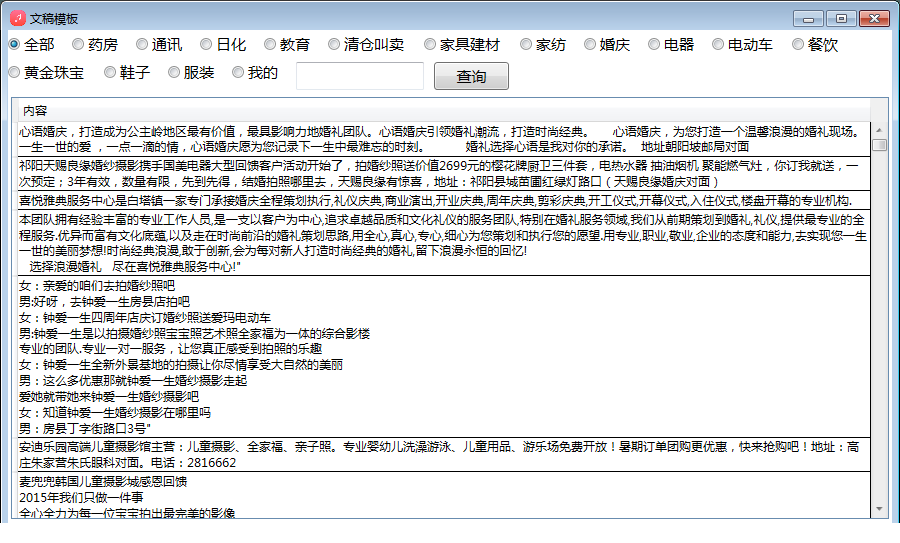Switch to the 我的 templates option

click(239, 72)
